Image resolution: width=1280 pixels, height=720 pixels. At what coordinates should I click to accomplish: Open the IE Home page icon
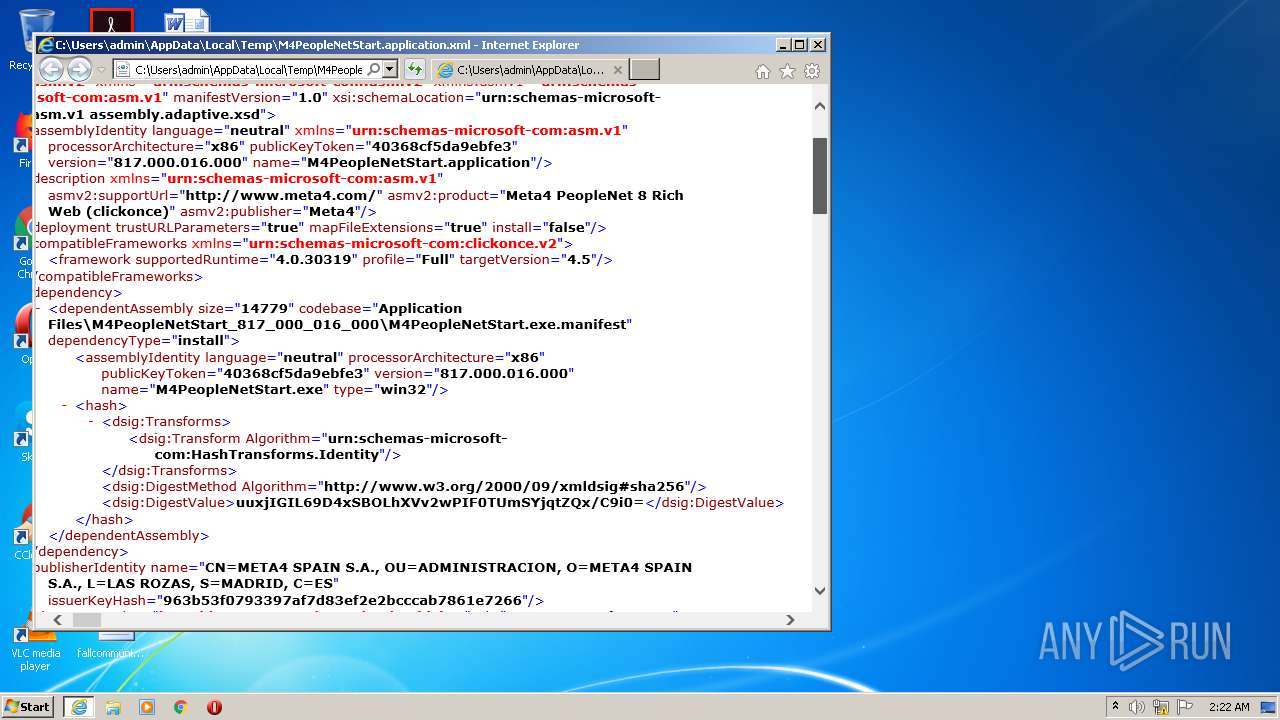coord(763,71)
